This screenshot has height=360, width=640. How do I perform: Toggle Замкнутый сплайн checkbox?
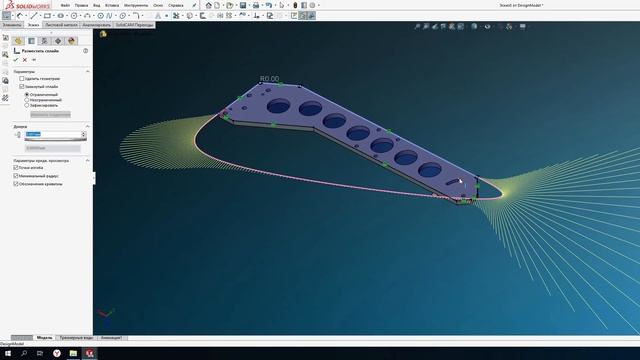click(22, 87)
